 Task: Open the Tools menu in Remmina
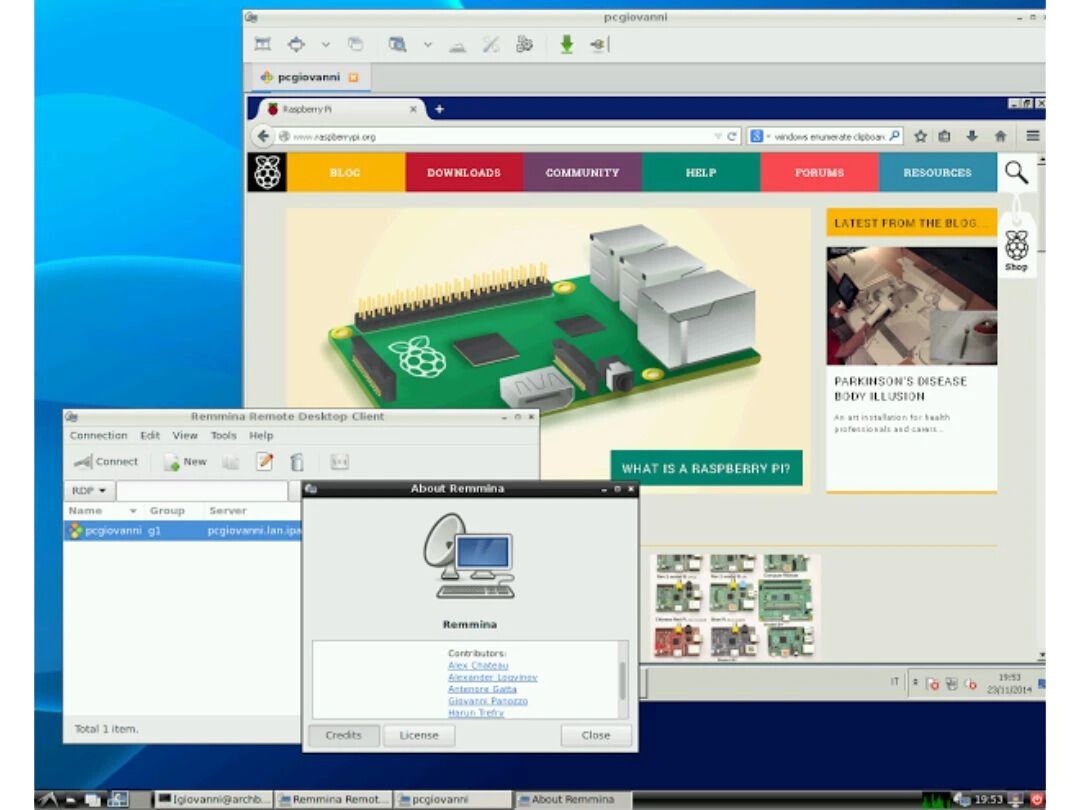point(223,435)
